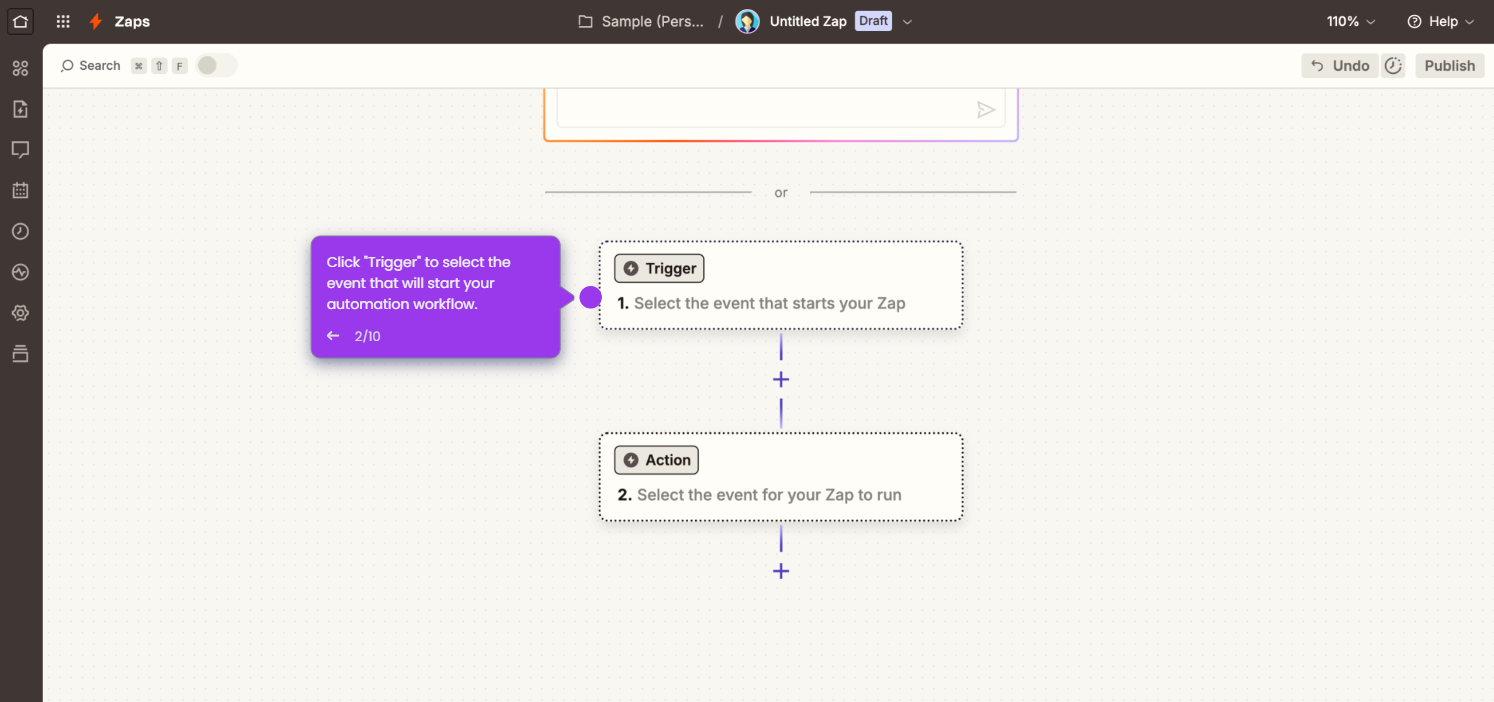
Task: Open the Zap history clock icon
Action: pos(20,231)
